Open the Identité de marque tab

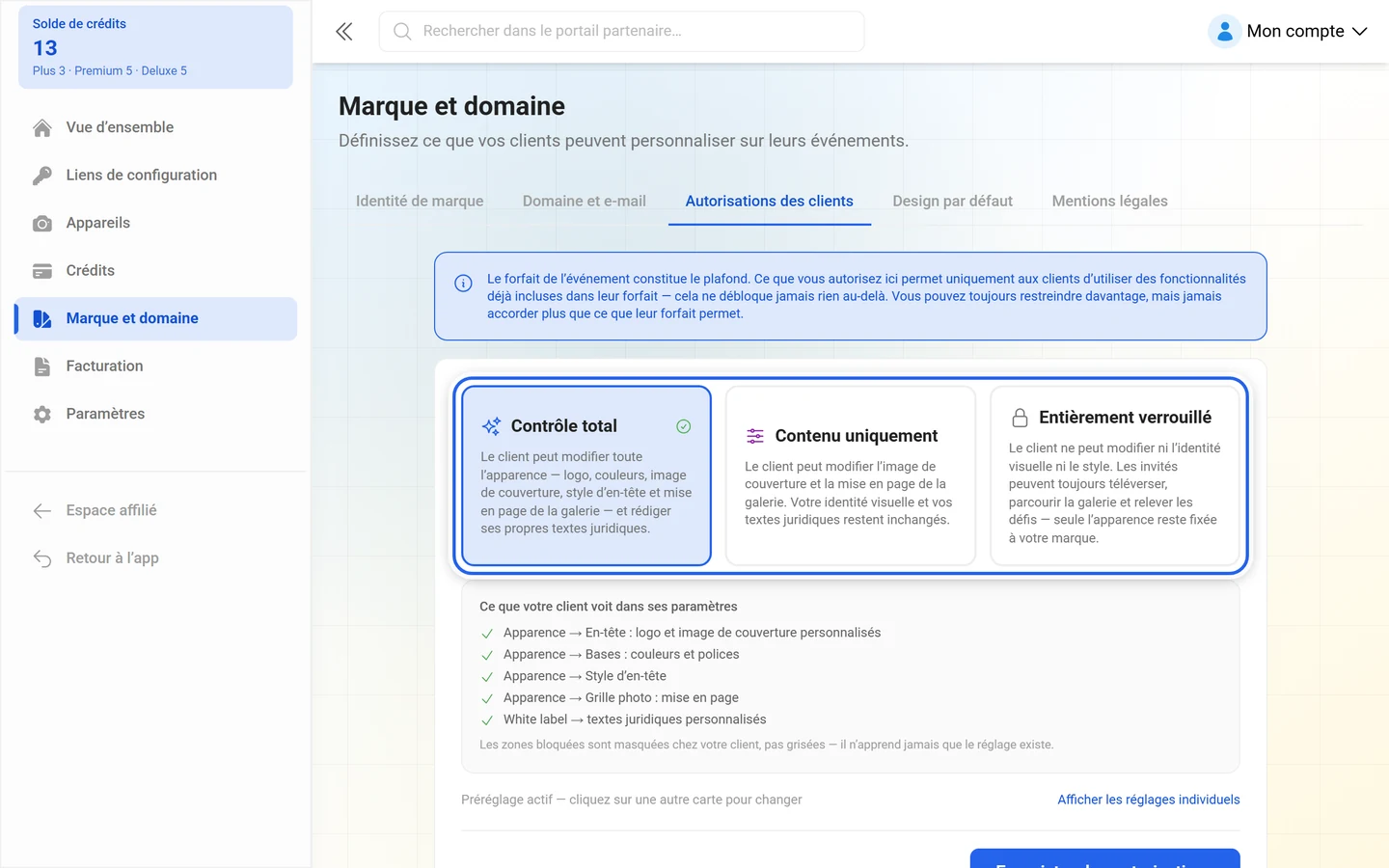[x=420, y=201]
